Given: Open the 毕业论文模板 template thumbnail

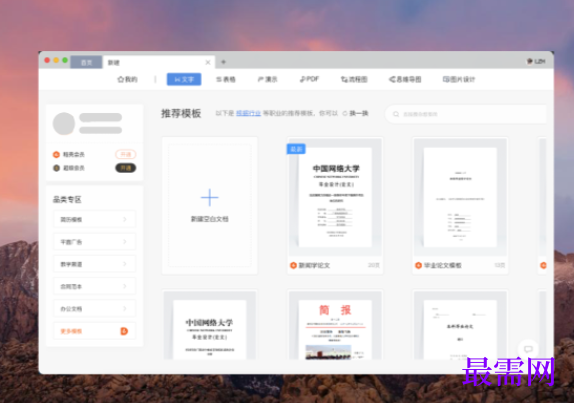Looking at the screenshot, I should pos(460,197).
